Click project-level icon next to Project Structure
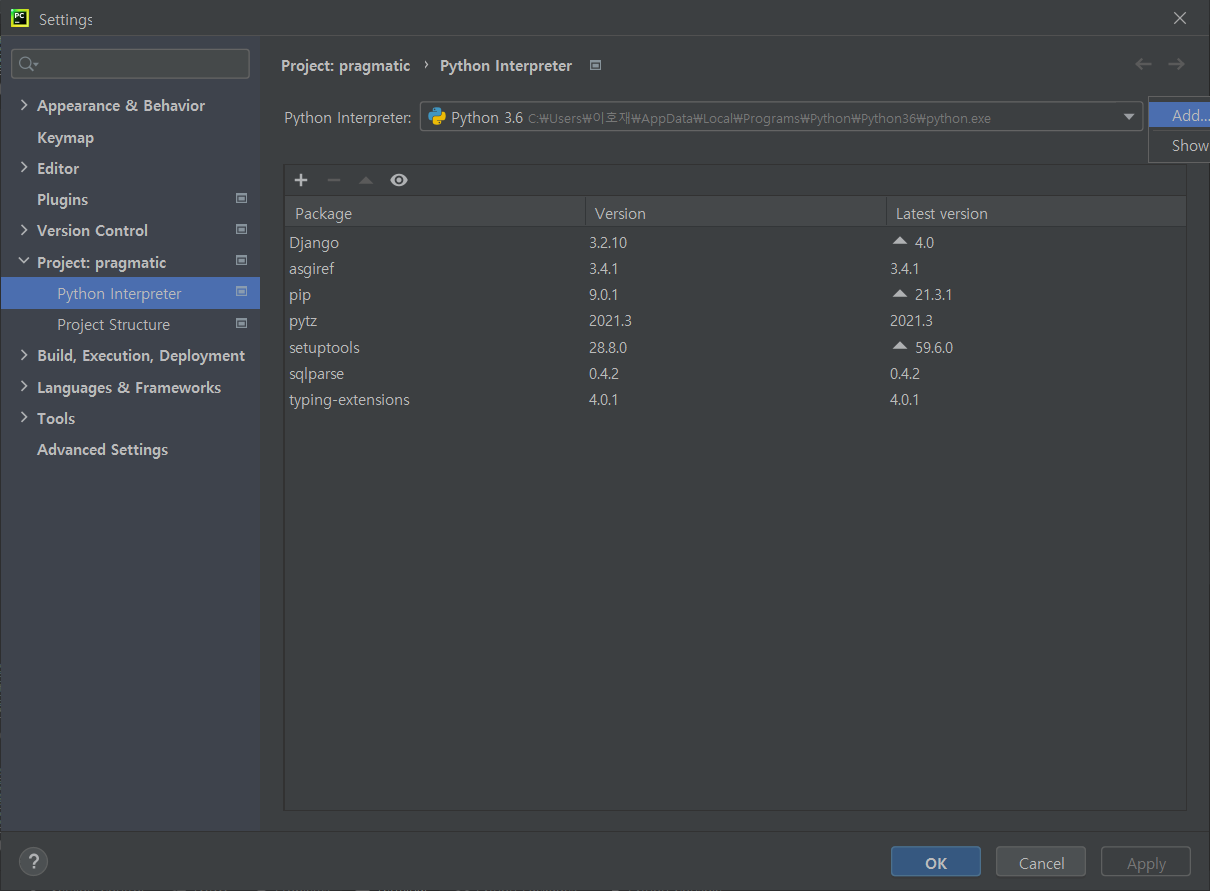 241,323
